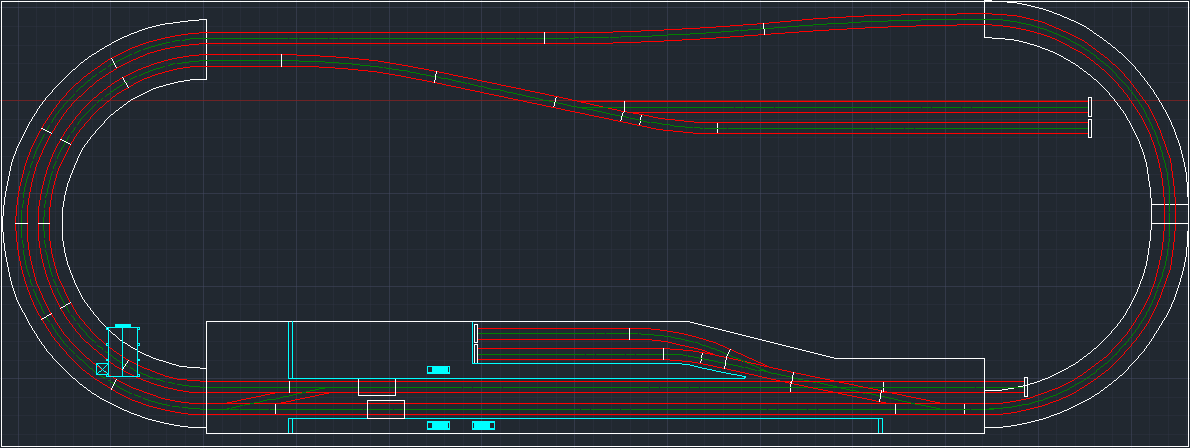Select the white rectangle on the upper station track
Viewport: 1190px width, 448px height.
click(377, 386)
